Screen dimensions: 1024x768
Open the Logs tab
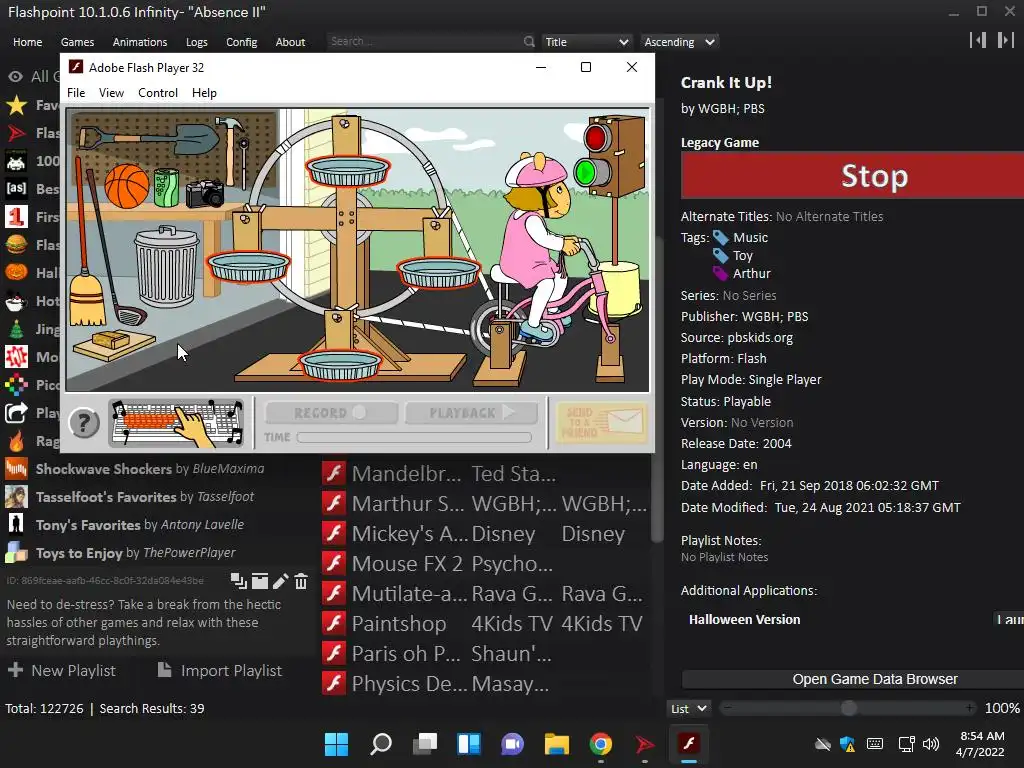point(197,42)
